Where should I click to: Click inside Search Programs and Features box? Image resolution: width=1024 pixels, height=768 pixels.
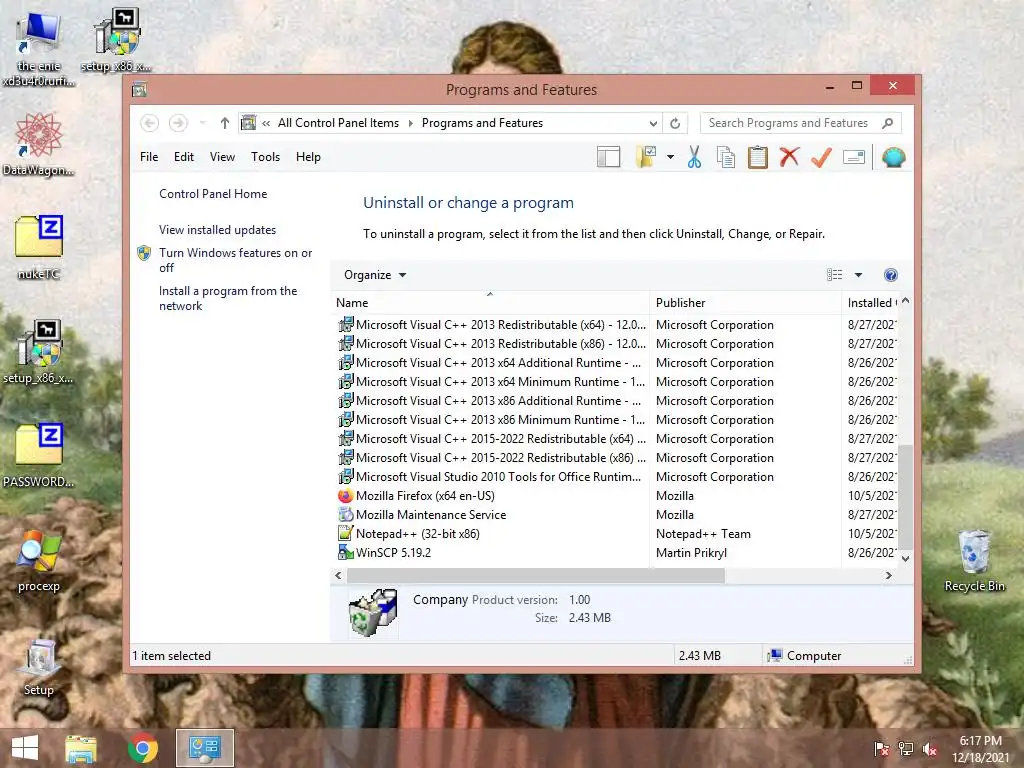pyautogui.click(x=789, y=123)
